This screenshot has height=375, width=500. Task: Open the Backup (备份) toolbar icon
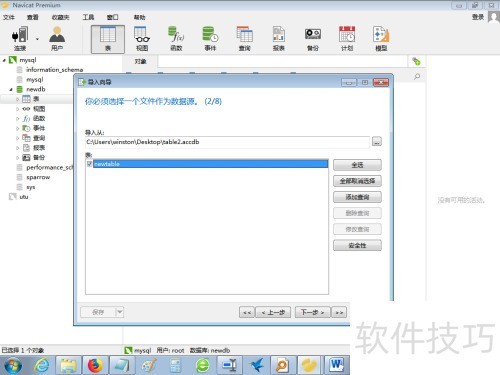point(313,38)
